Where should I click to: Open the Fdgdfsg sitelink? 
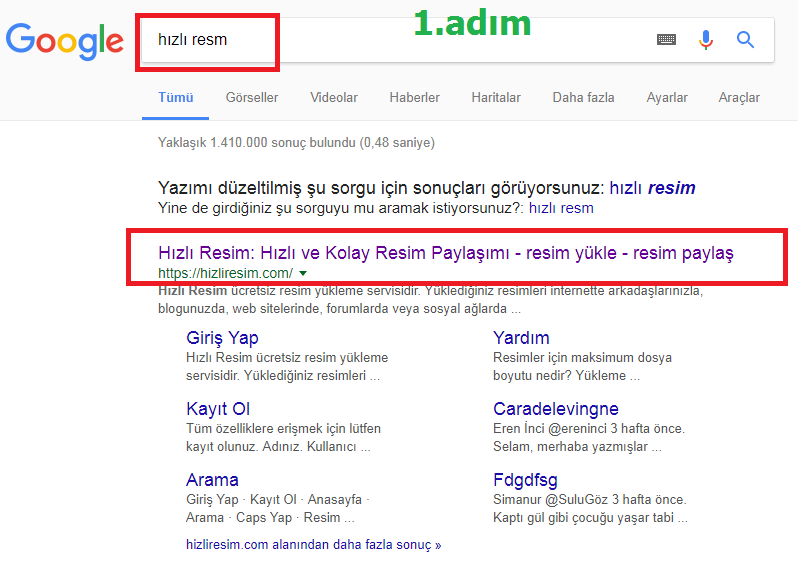click(x=525, y=480)
